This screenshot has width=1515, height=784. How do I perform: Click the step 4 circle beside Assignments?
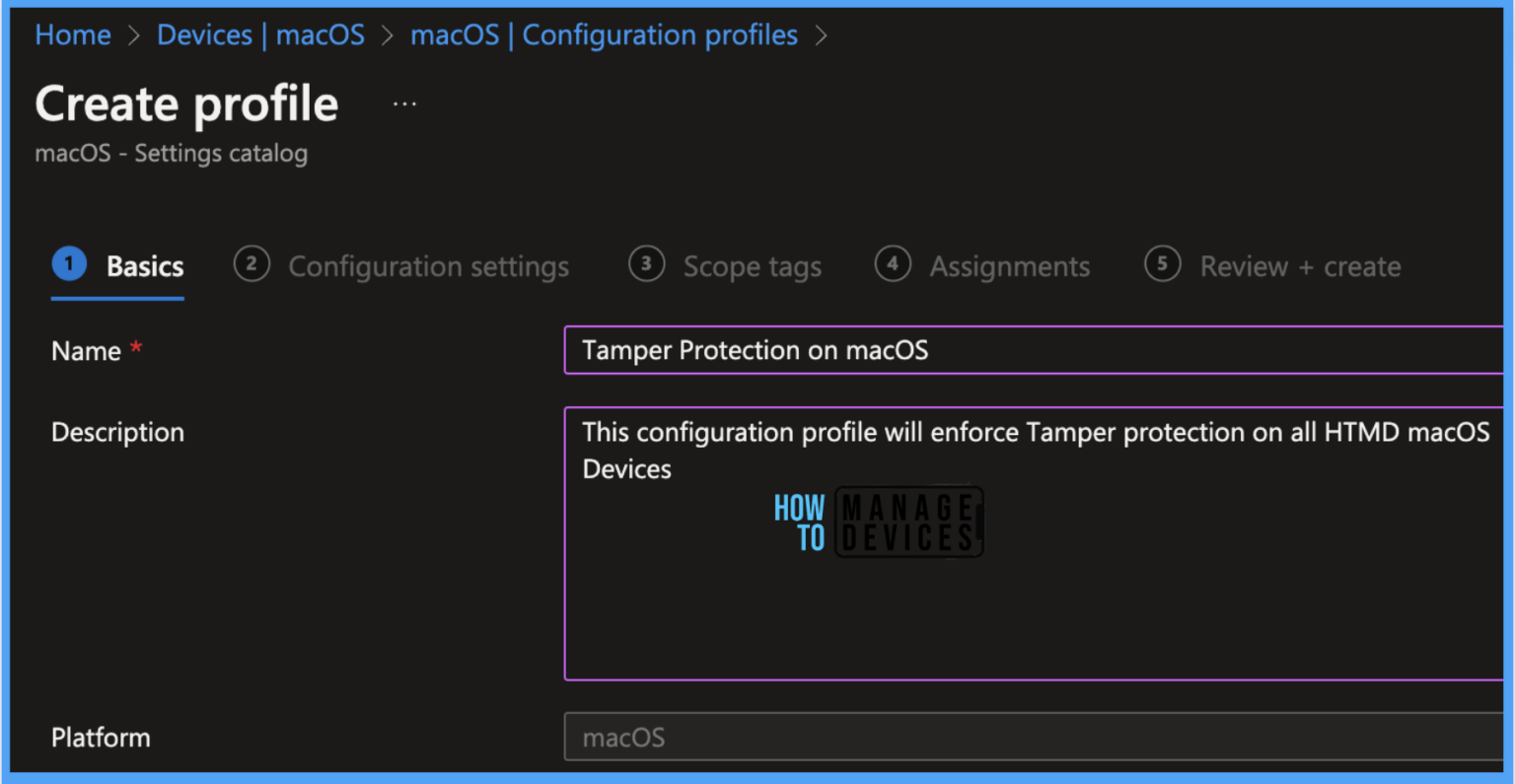click(x=894, y=263)
